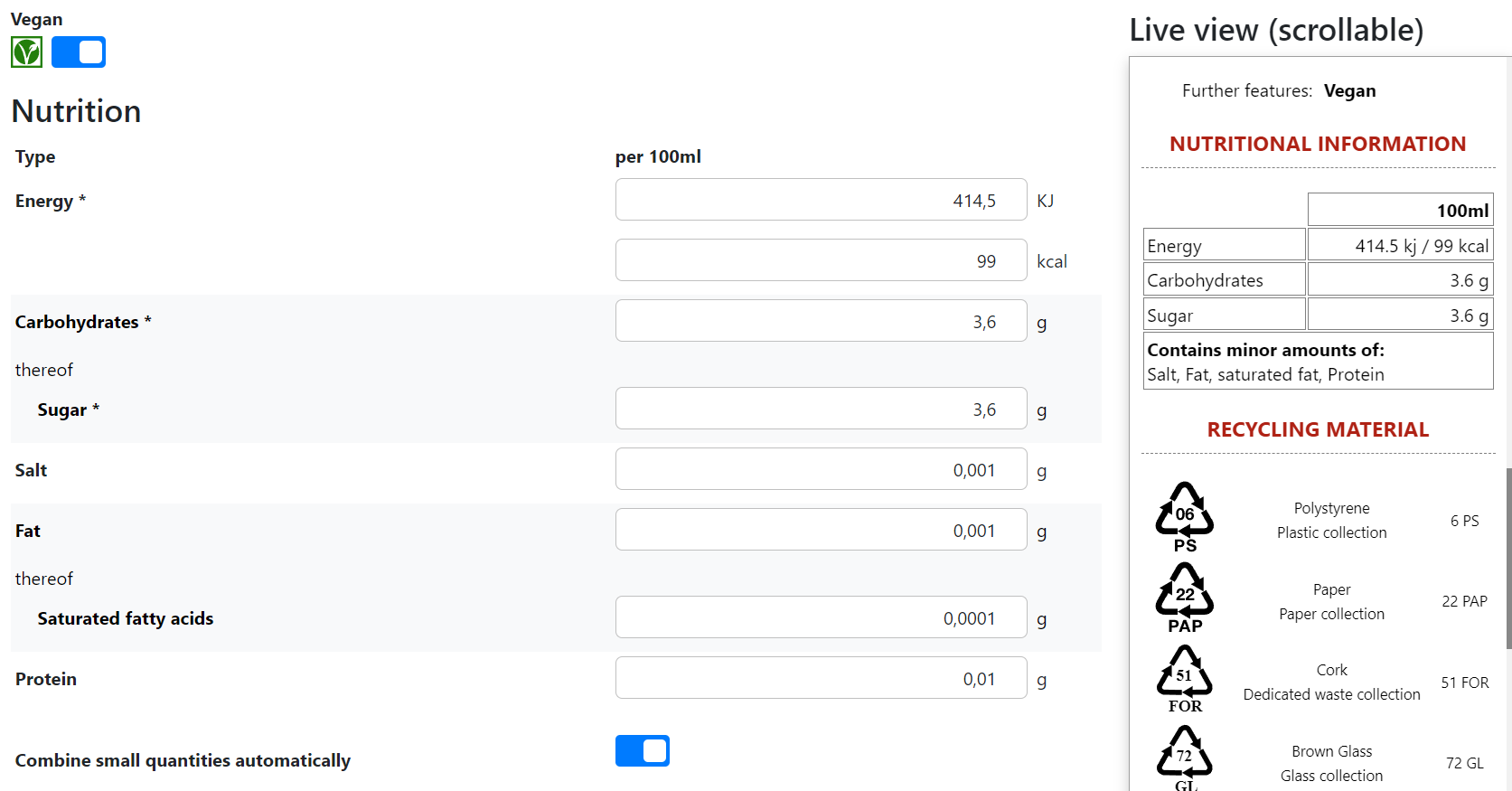This screenshot has height=791, width=1512.
Task: Click the Contains minor amounts box
Action: pyautogui.click(x=1318, y=362)
